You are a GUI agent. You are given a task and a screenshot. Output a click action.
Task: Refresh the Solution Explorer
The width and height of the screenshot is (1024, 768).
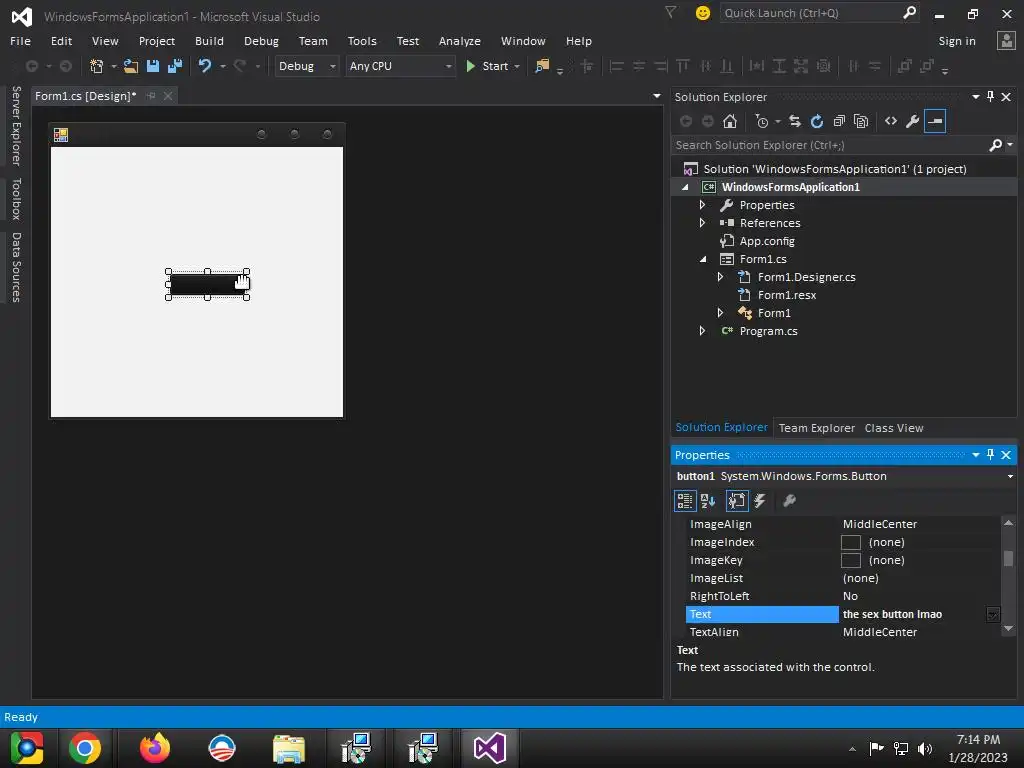[817, 121]
